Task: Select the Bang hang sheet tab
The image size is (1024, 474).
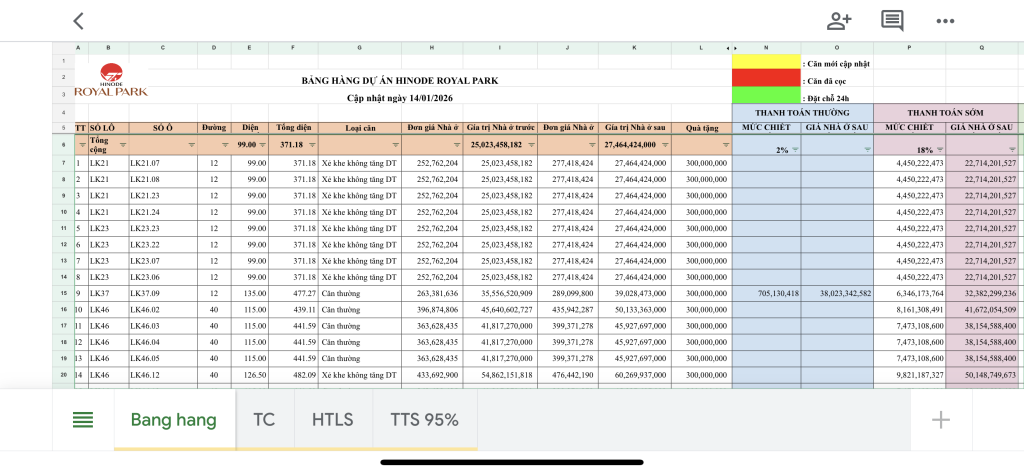Action: pyautogui.click(x=174, y=420)
